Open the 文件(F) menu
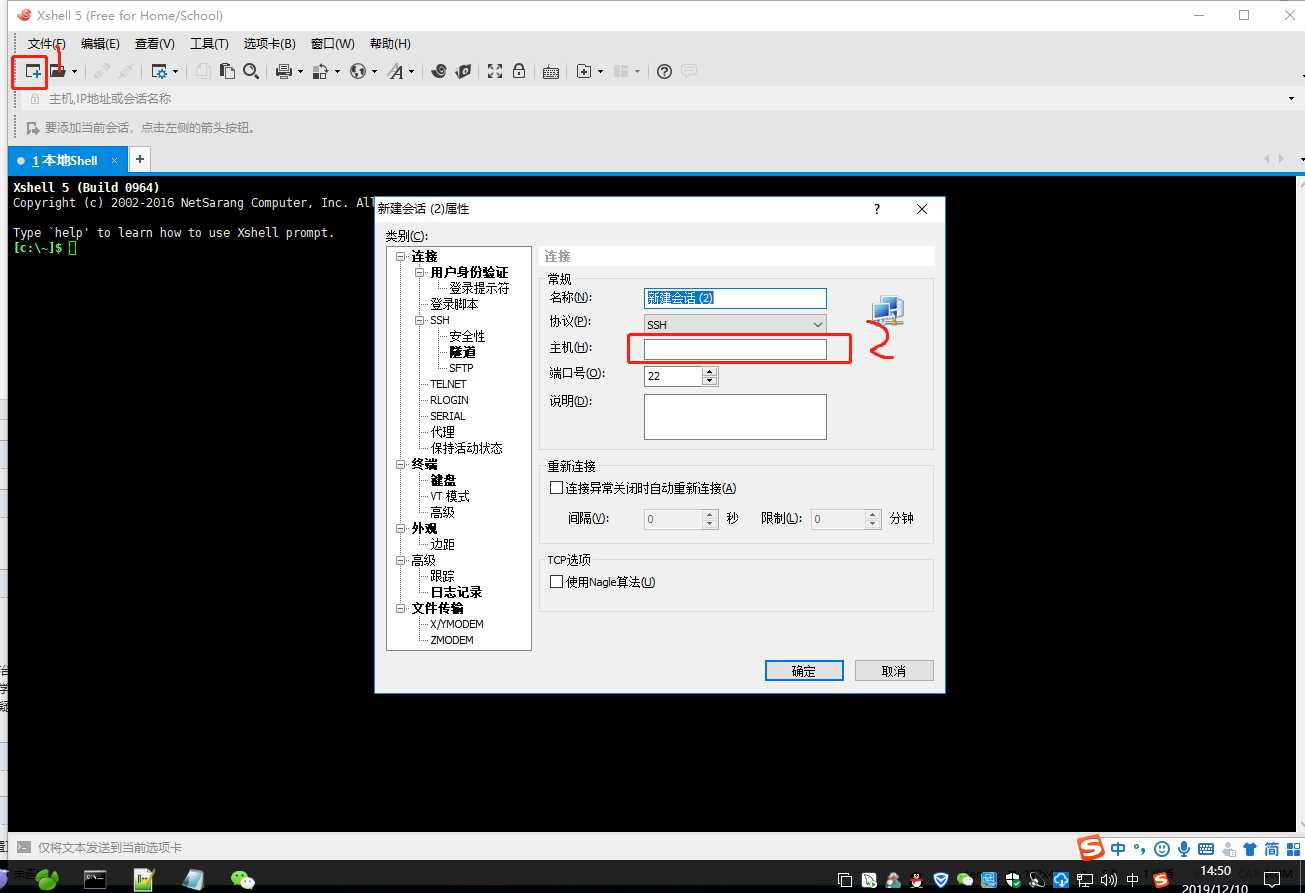 pos(46,44)
